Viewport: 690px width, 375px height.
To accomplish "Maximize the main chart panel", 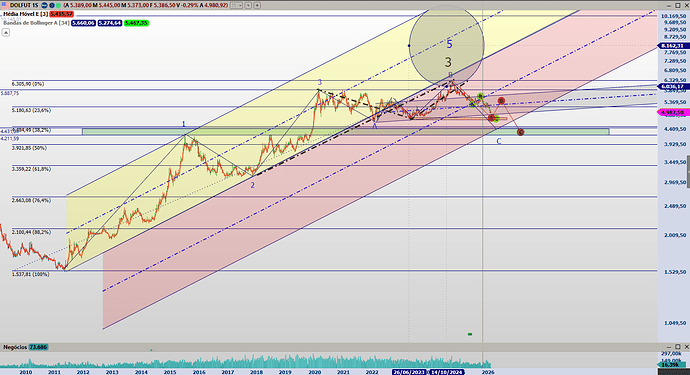I will [x=678, y=5].
